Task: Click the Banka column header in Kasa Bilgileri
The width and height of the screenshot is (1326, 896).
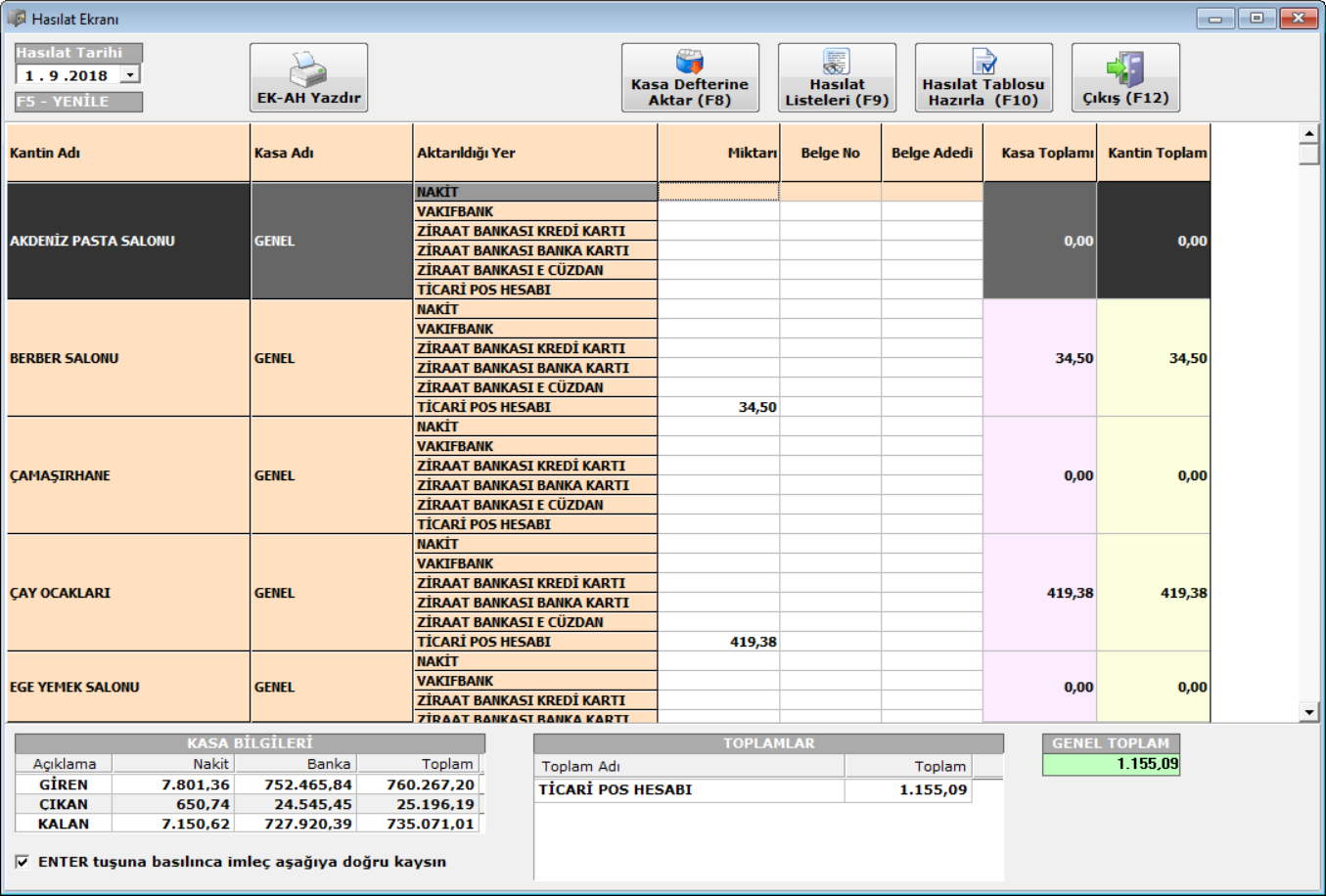Action: (x=296, y=764)
